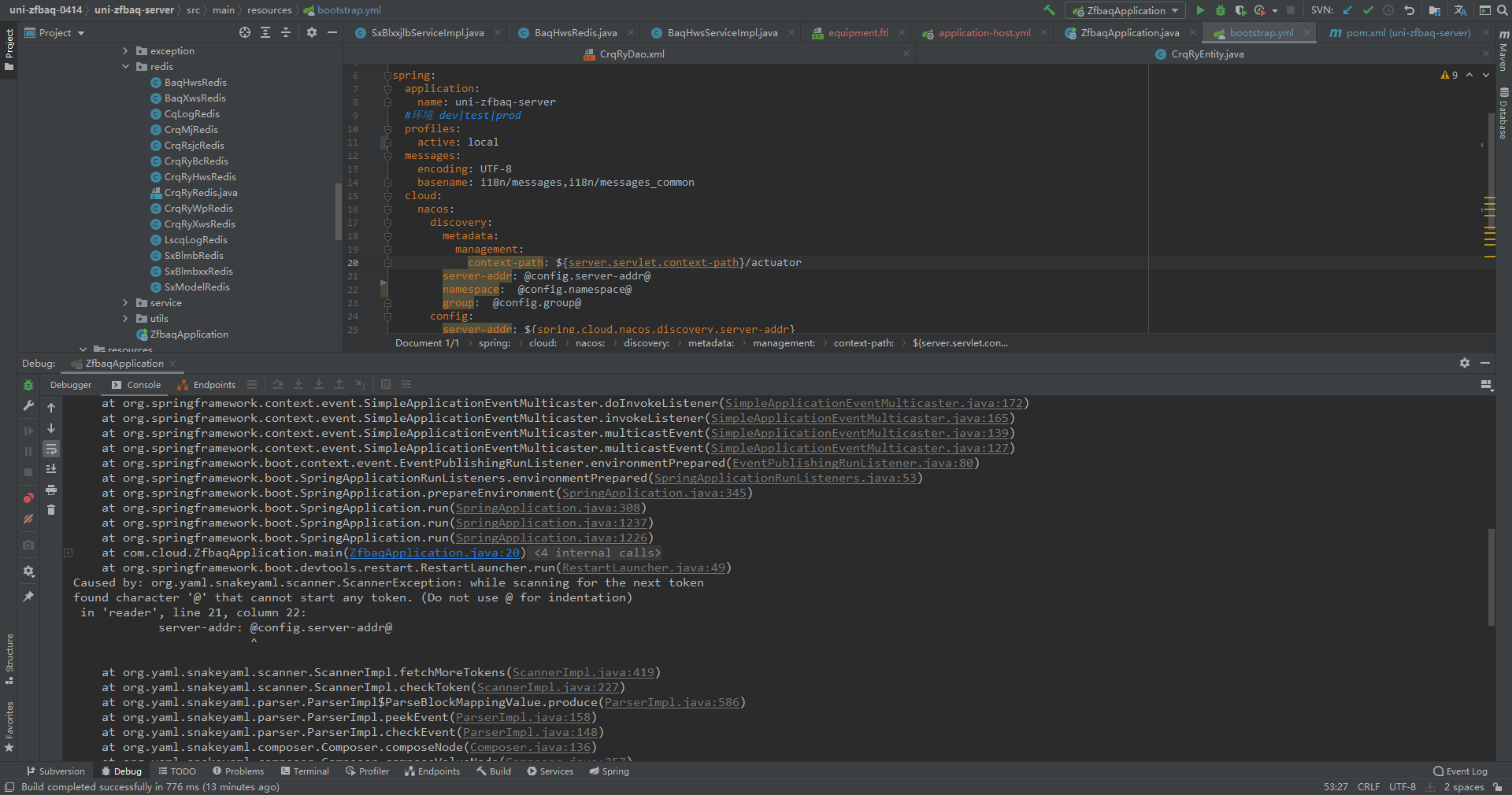Click the Subversion tool window button
The width and height of the screenshot is (1512, 795).
click(55, 771)
